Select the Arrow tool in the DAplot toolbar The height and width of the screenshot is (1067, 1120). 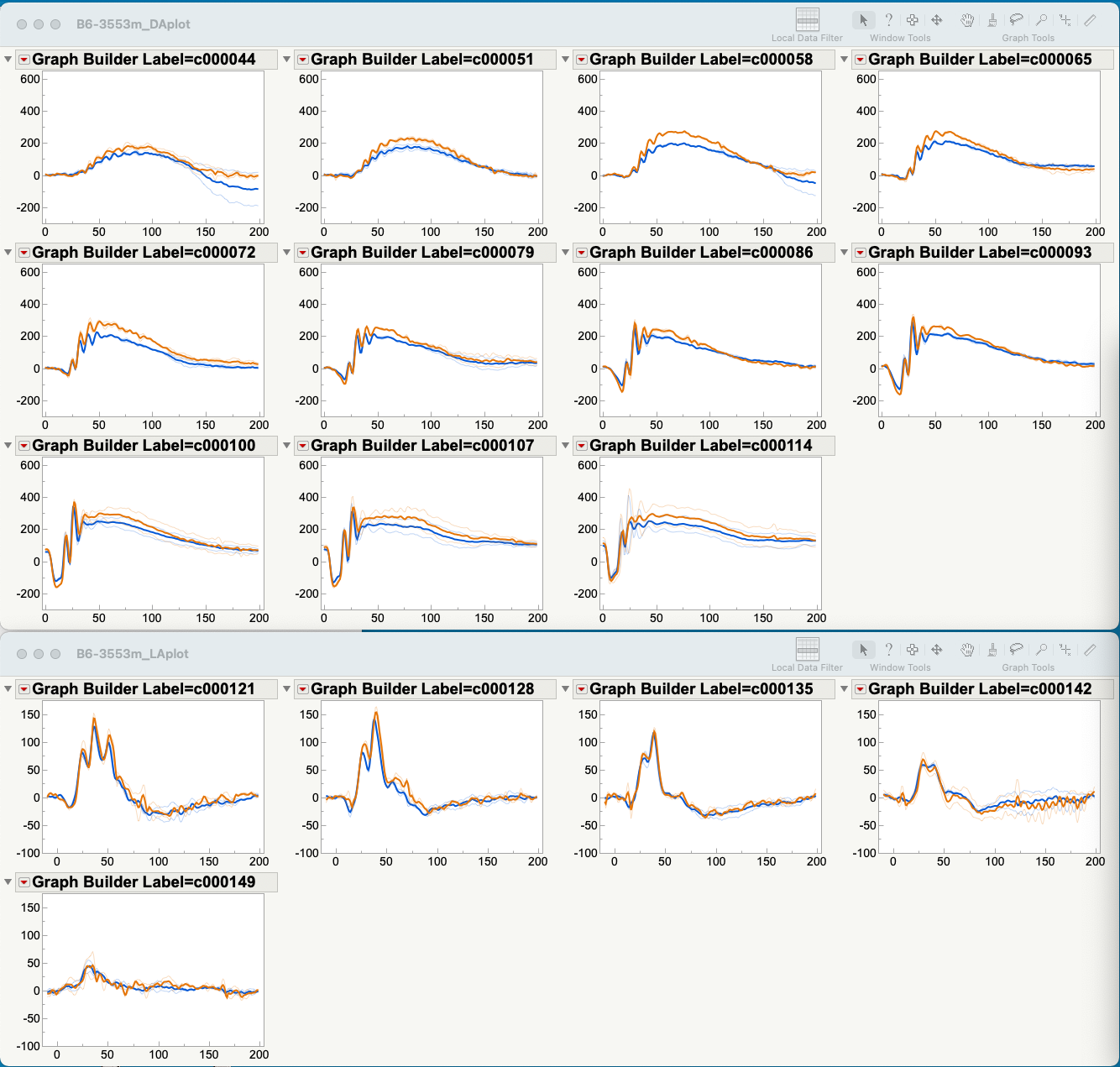(x=863, y=20)
